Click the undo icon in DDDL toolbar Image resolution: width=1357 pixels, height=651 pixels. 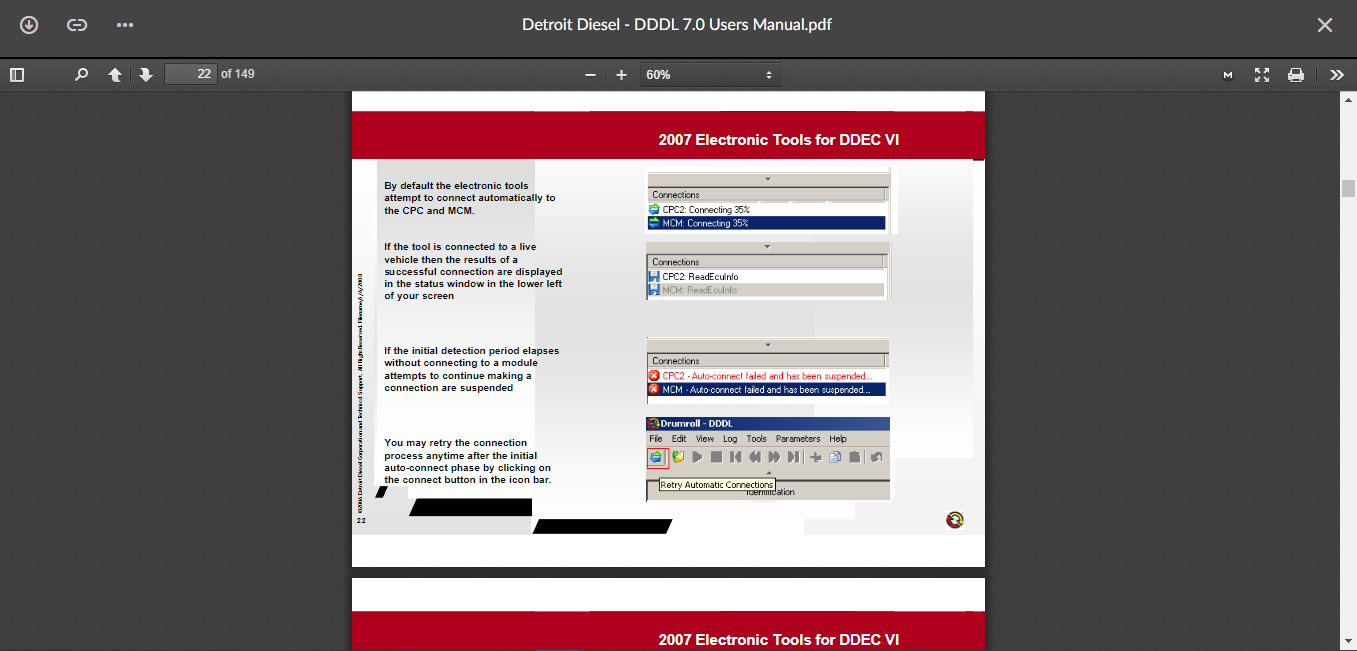(877, 457)
